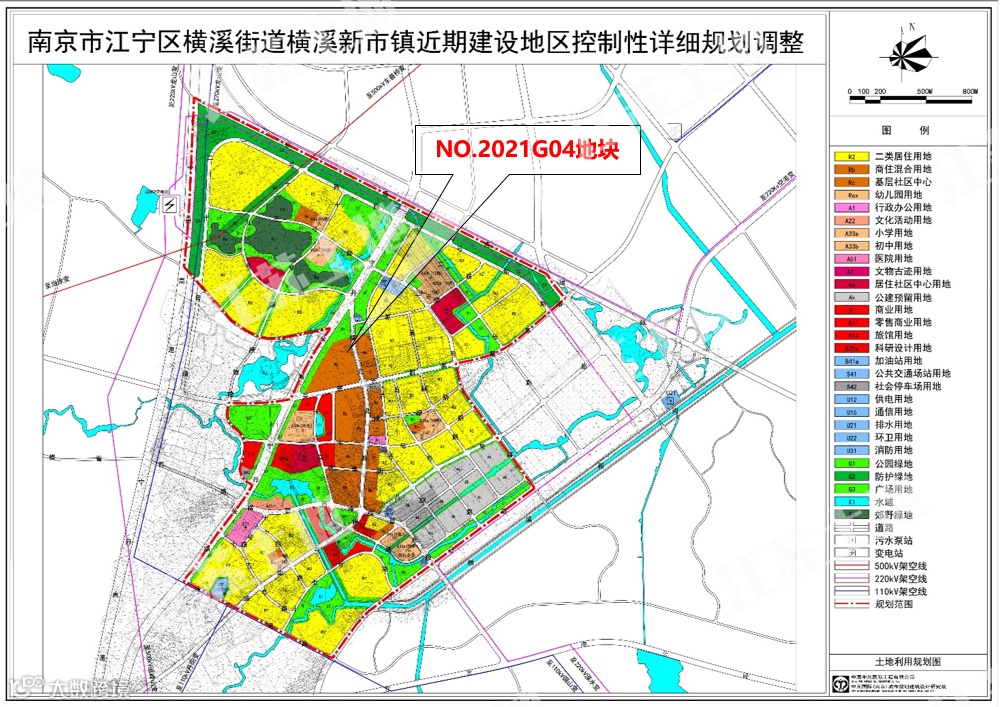Screen dimensions: 1000x707
Task: Click the 污水泵站 legend symbol box
Action: coord(851,540)
